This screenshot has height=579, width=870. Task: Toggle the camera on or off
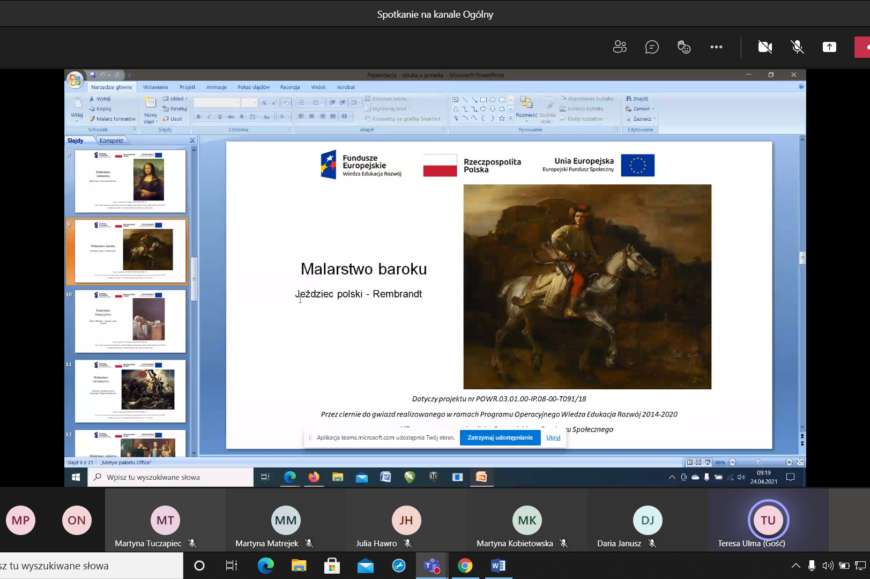[765, 47]
